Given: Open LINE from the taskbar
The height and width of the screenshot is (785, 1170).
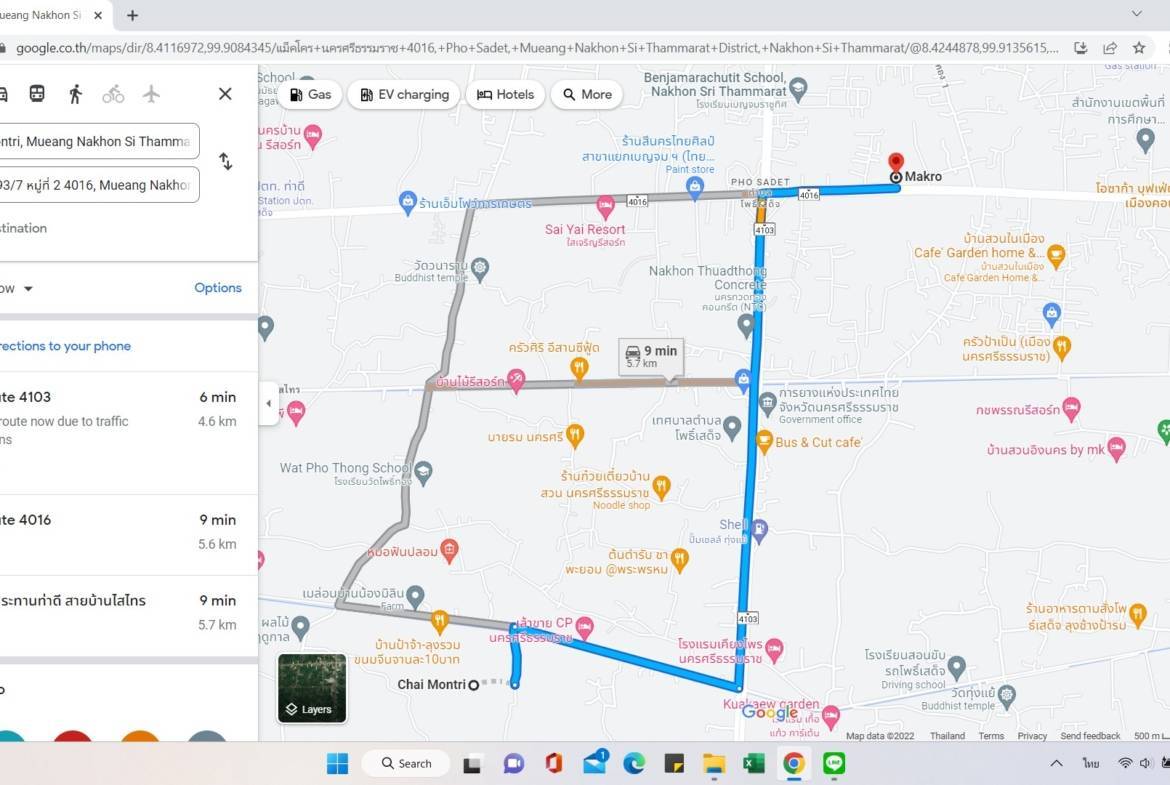Looking at the screenshot, I should pyautogui.click(x=834, y=764).
